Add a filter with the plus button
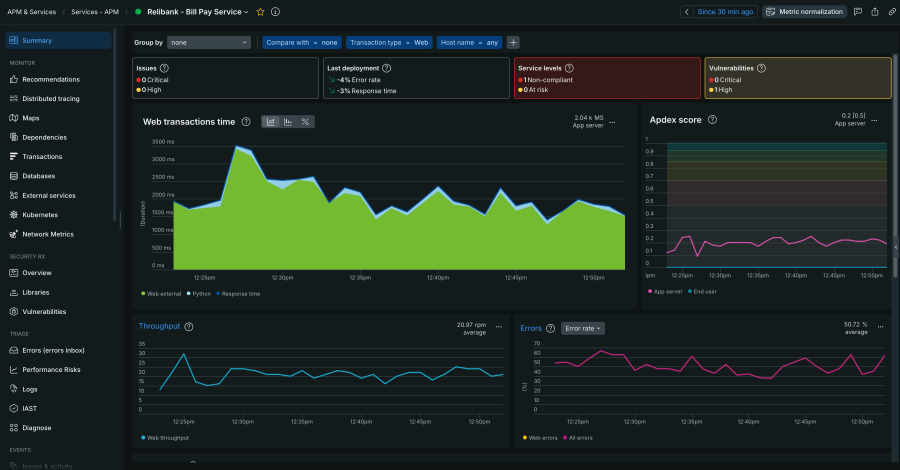Screen dimensions: 900x470 (x=513, y=42)
